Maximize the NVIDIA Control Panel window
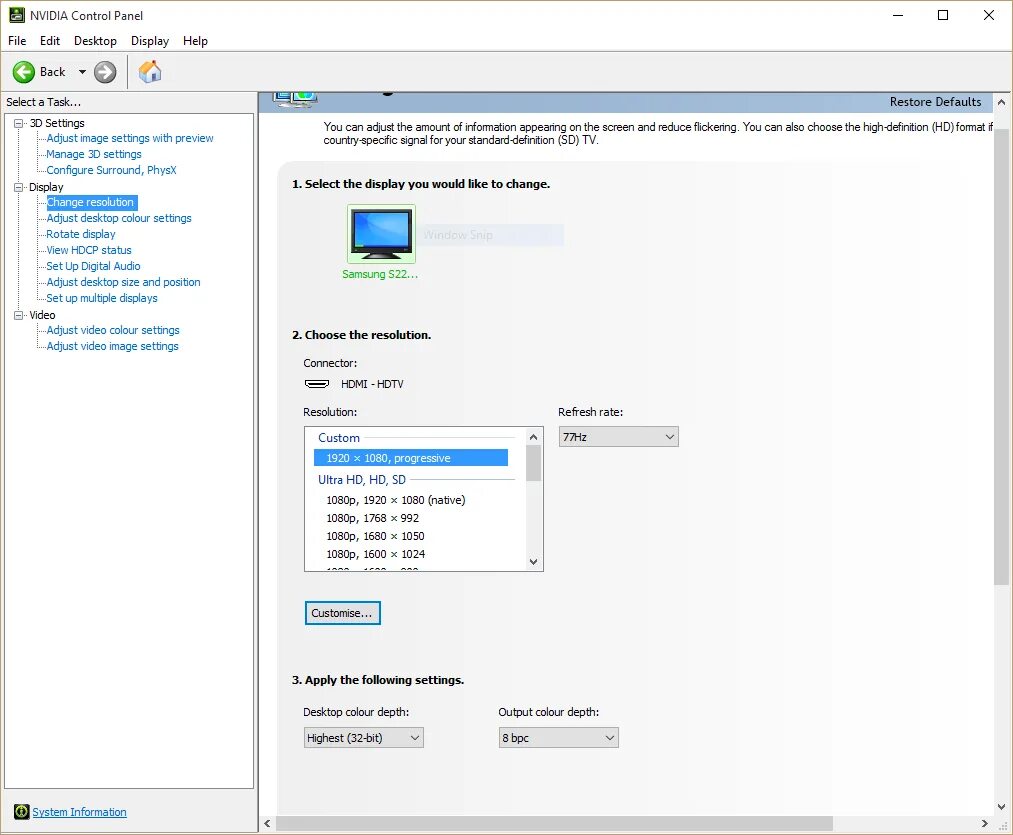The width and height of the screenshot is (1013, 835). point(943,15)
